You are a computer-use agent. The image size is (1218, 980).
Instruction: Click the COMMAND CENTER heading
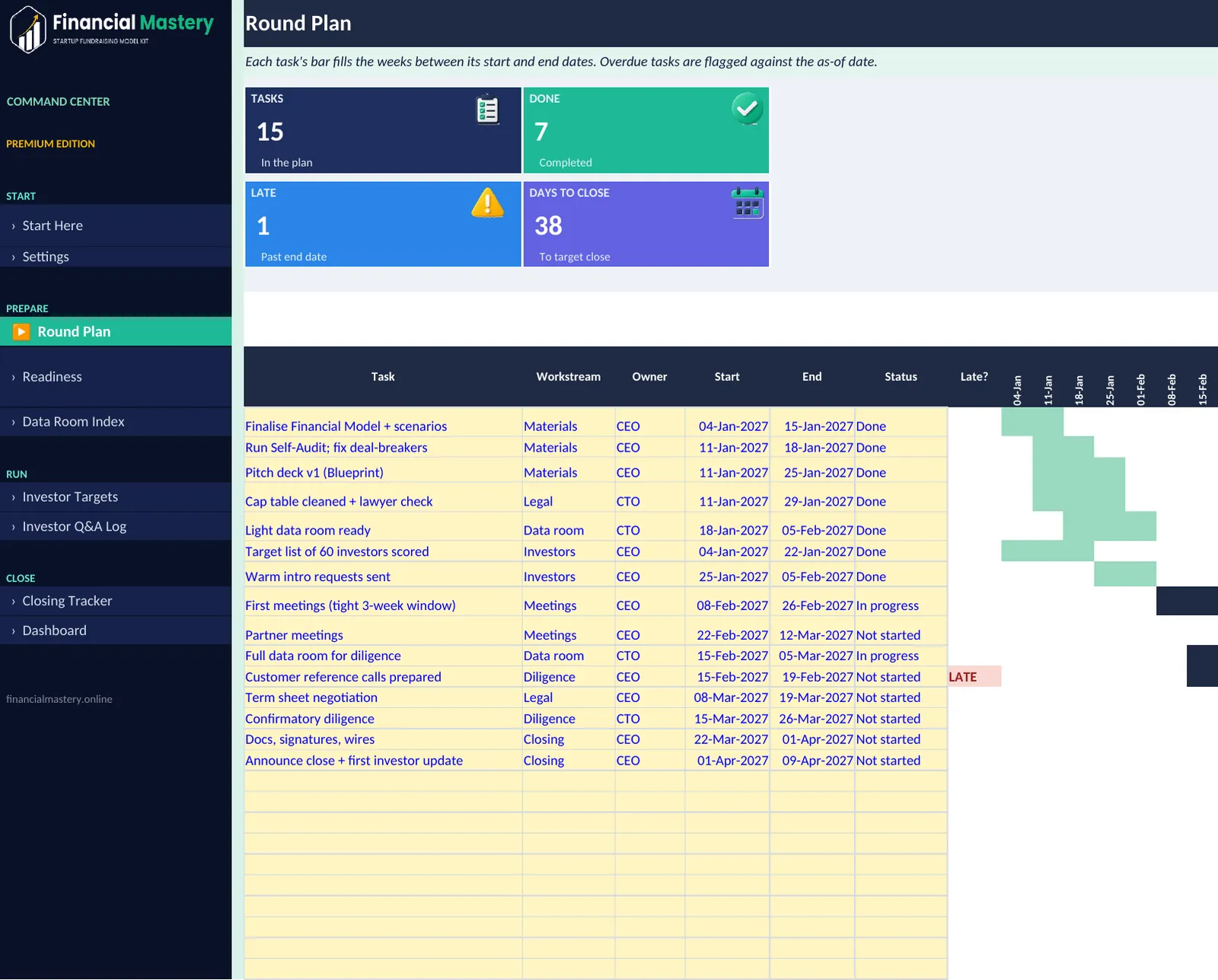pyautogui.click(x=58, y=101)
